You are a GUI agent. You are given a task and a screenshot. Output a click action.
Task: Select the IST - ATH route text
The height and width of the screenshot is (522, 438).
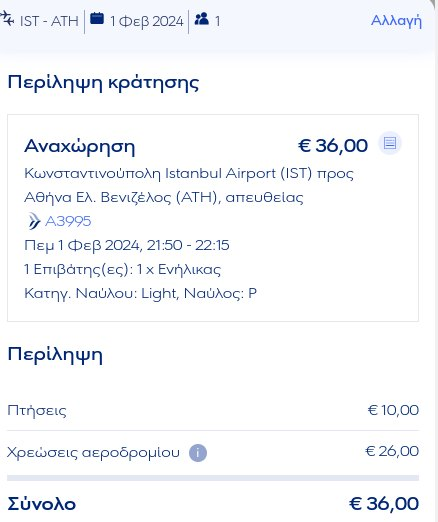click(49, 21)
